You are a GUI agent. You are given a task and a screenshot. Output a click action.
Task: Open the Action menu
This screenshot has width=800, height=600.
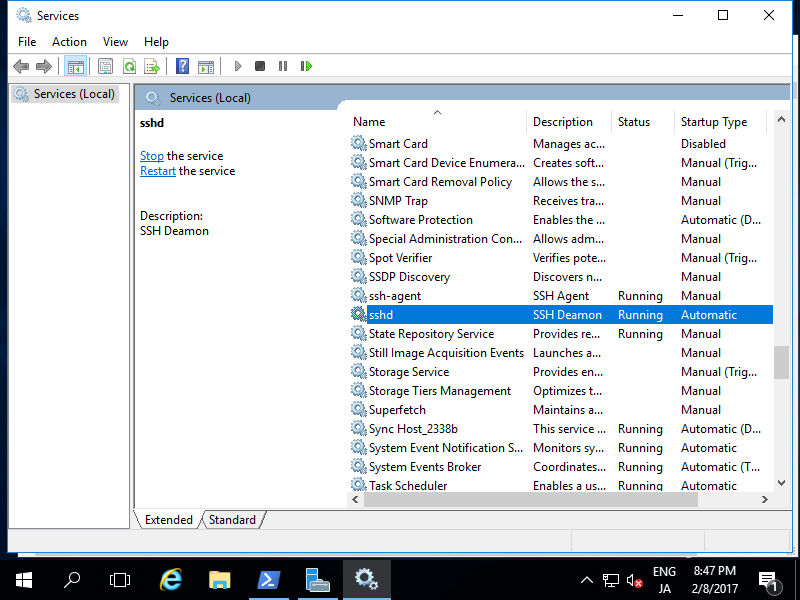pos(69,42)
